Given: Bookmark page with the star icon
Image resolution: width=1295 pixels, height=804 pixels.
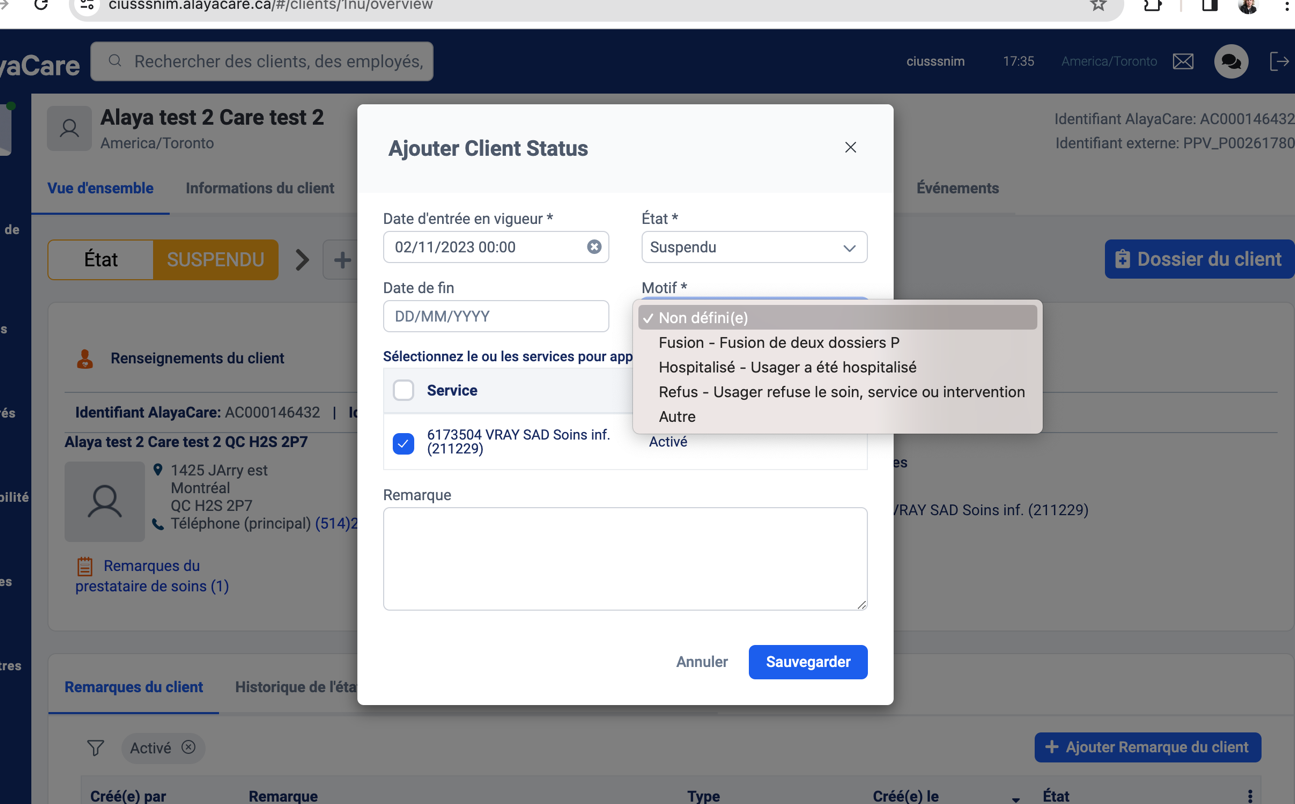Looking at the screenshot, I should point(1098,5).
